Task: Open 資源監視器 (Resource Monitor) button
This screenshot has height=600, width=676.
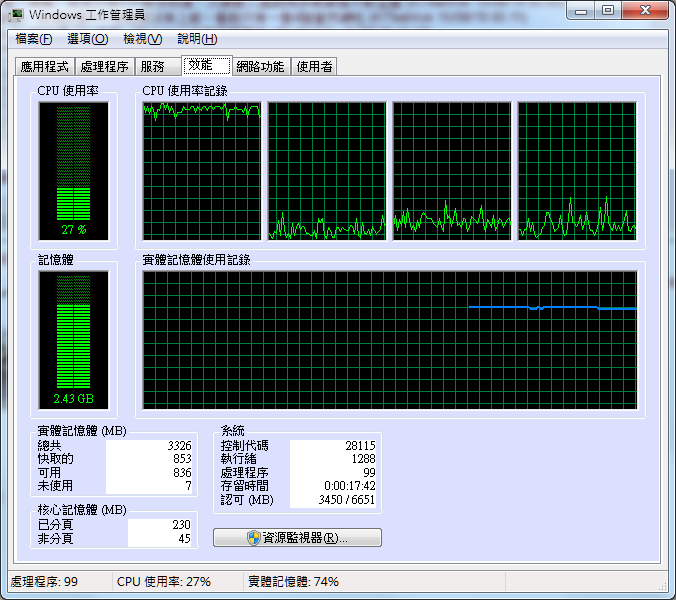Action: click(x=297, y=538)
